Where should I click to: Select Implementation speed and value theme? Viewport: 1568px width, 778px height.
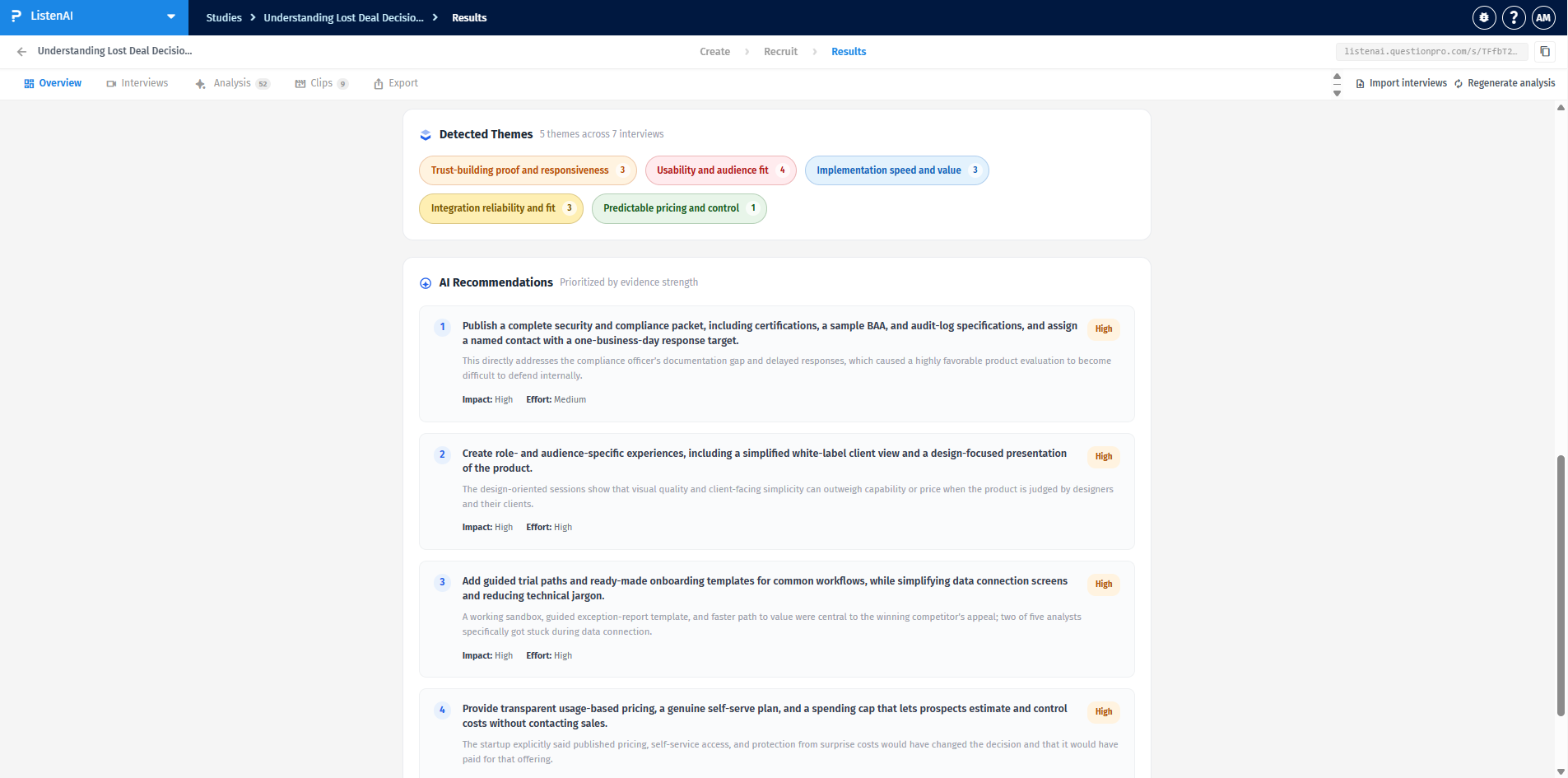[896, 170]
